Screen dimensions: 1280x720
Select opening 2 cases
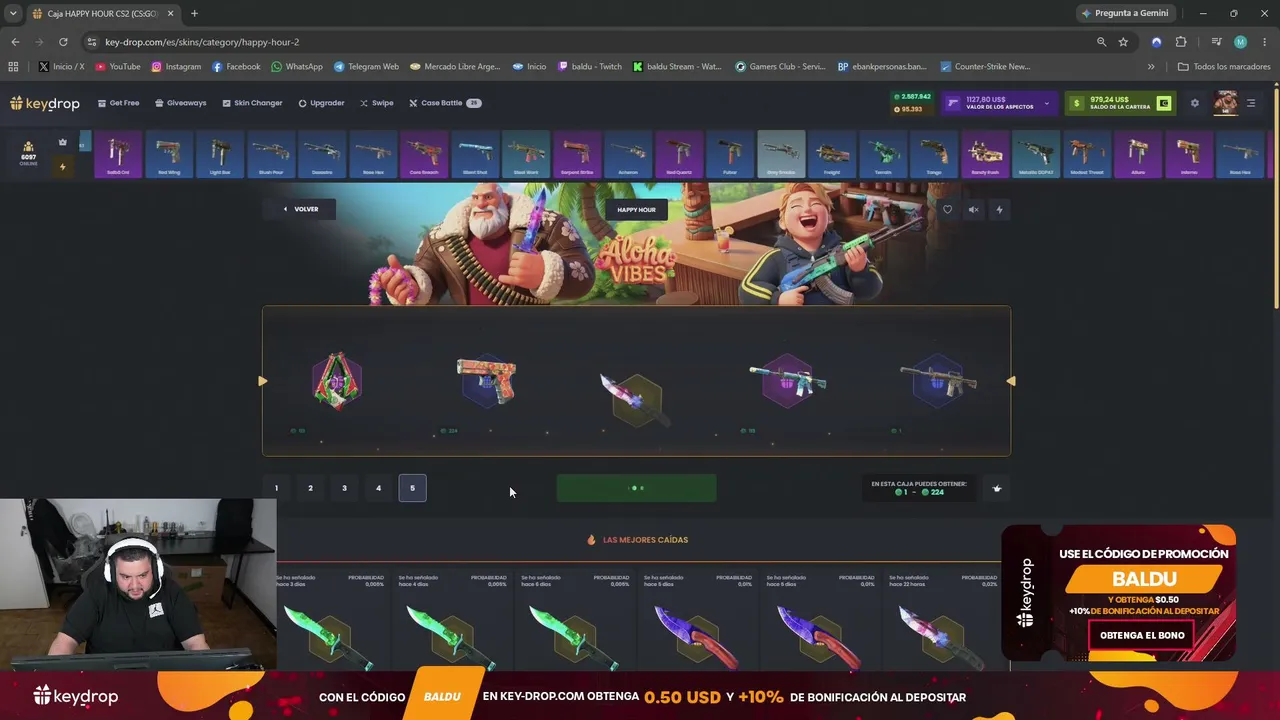point(310,488)
